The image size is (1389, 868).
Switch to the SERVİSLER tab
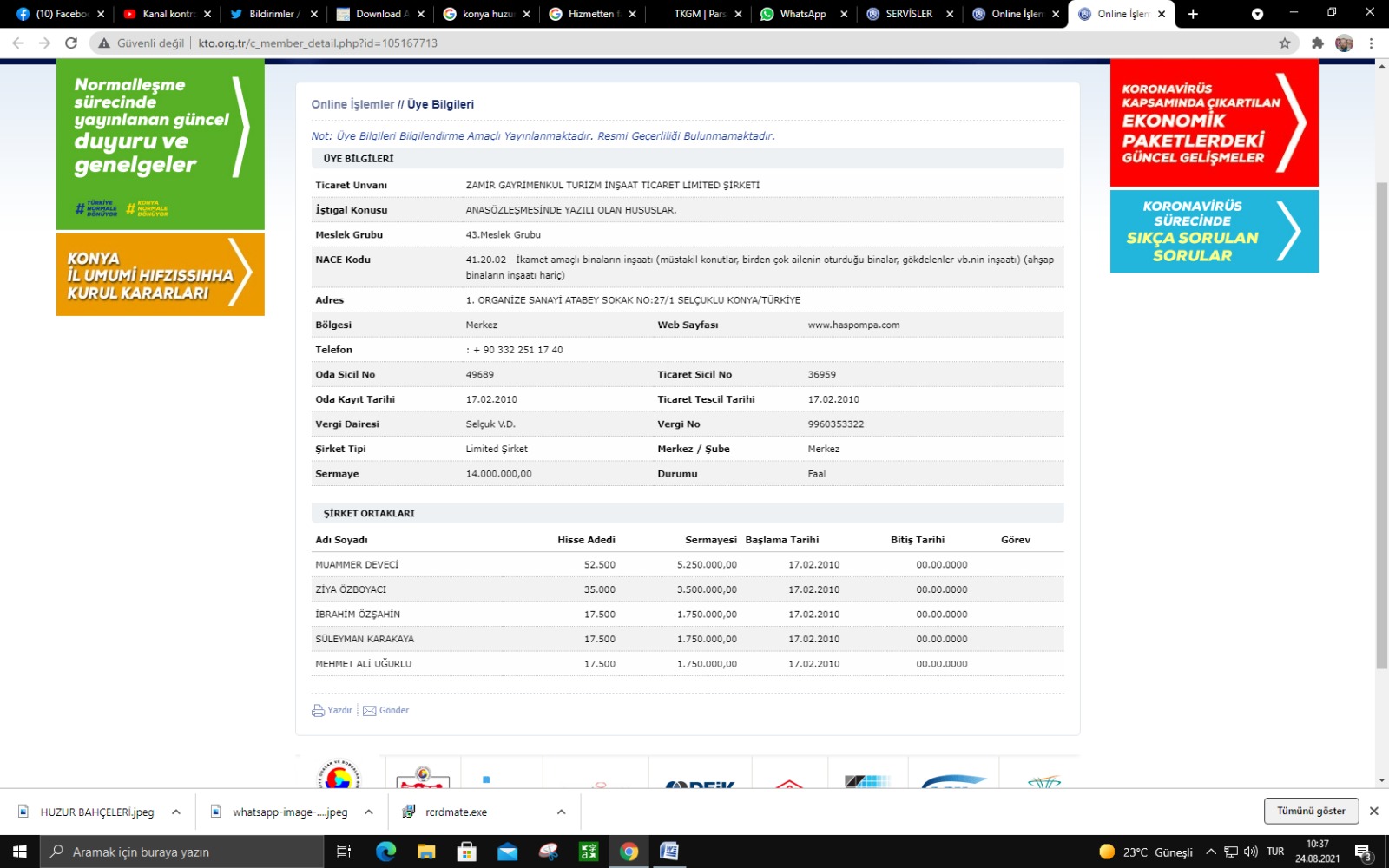908,14
